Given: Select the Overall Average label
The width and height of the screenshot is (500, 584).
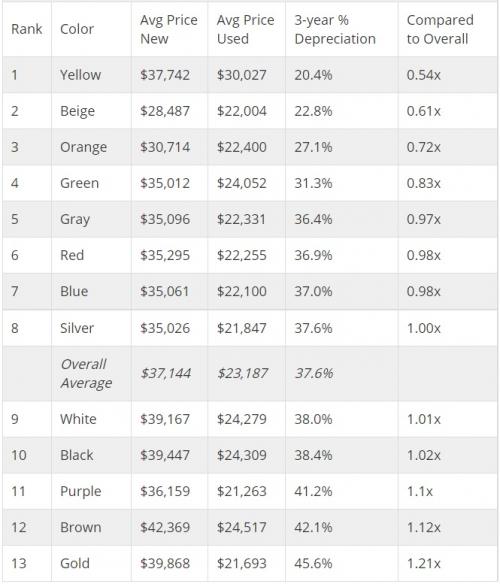Looking at the screenshot, I should coord(86,374).
